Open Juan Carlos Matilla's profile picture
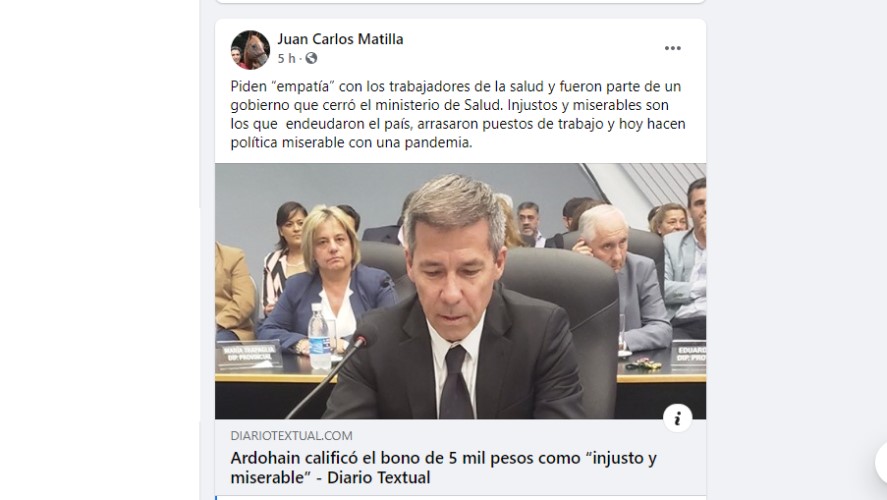This screenshot has height=500, width=887. (250, 50)
